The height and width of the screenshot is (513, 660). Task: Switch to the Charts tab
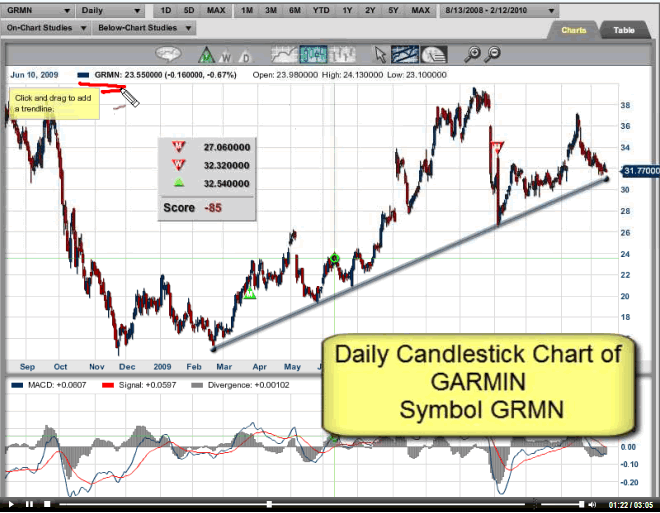(573, 30)
